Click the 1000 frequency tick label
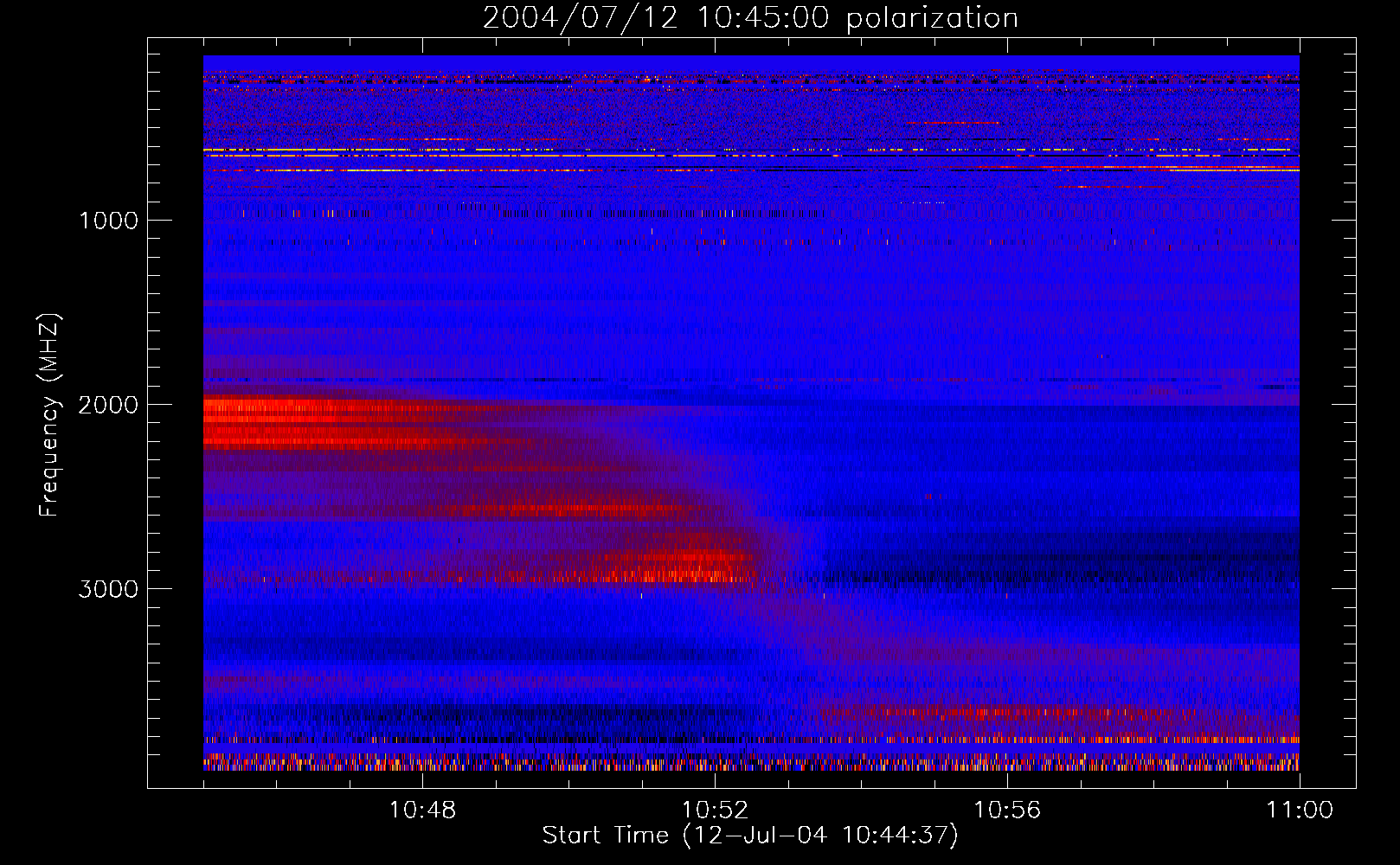Image resolution: width=1400 pixels, height=865 pixels. 108,221
